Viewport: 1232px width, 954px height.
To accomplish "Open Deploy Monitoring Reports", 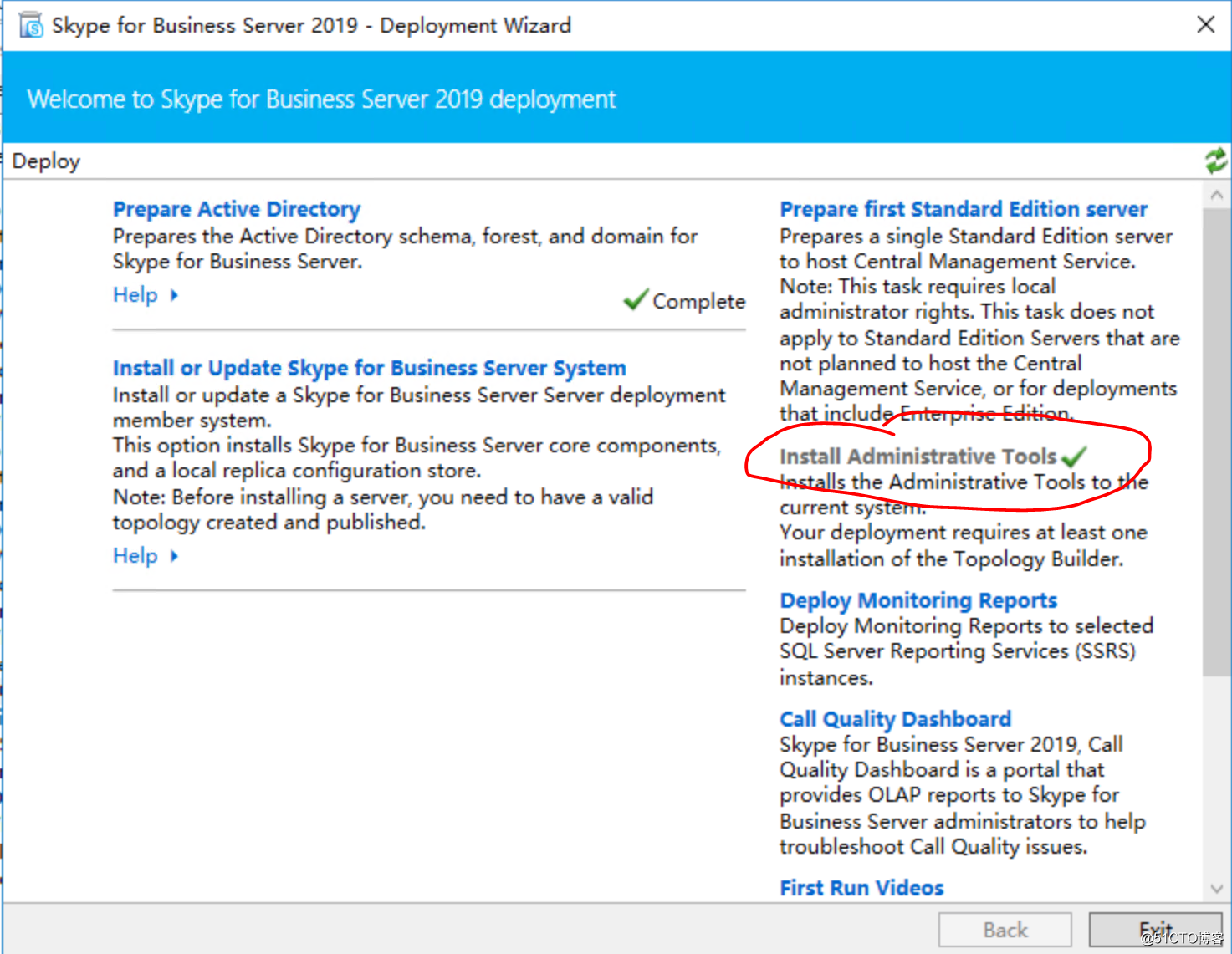I will (x=918, y=600).
